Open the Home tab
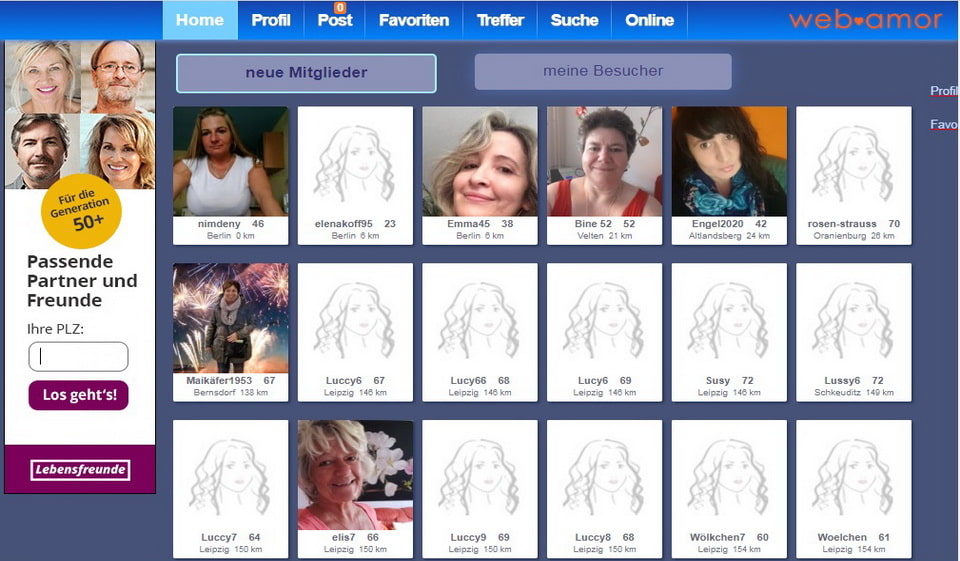Viewport: 960px width, 561px height. click(x=200, y=20)
